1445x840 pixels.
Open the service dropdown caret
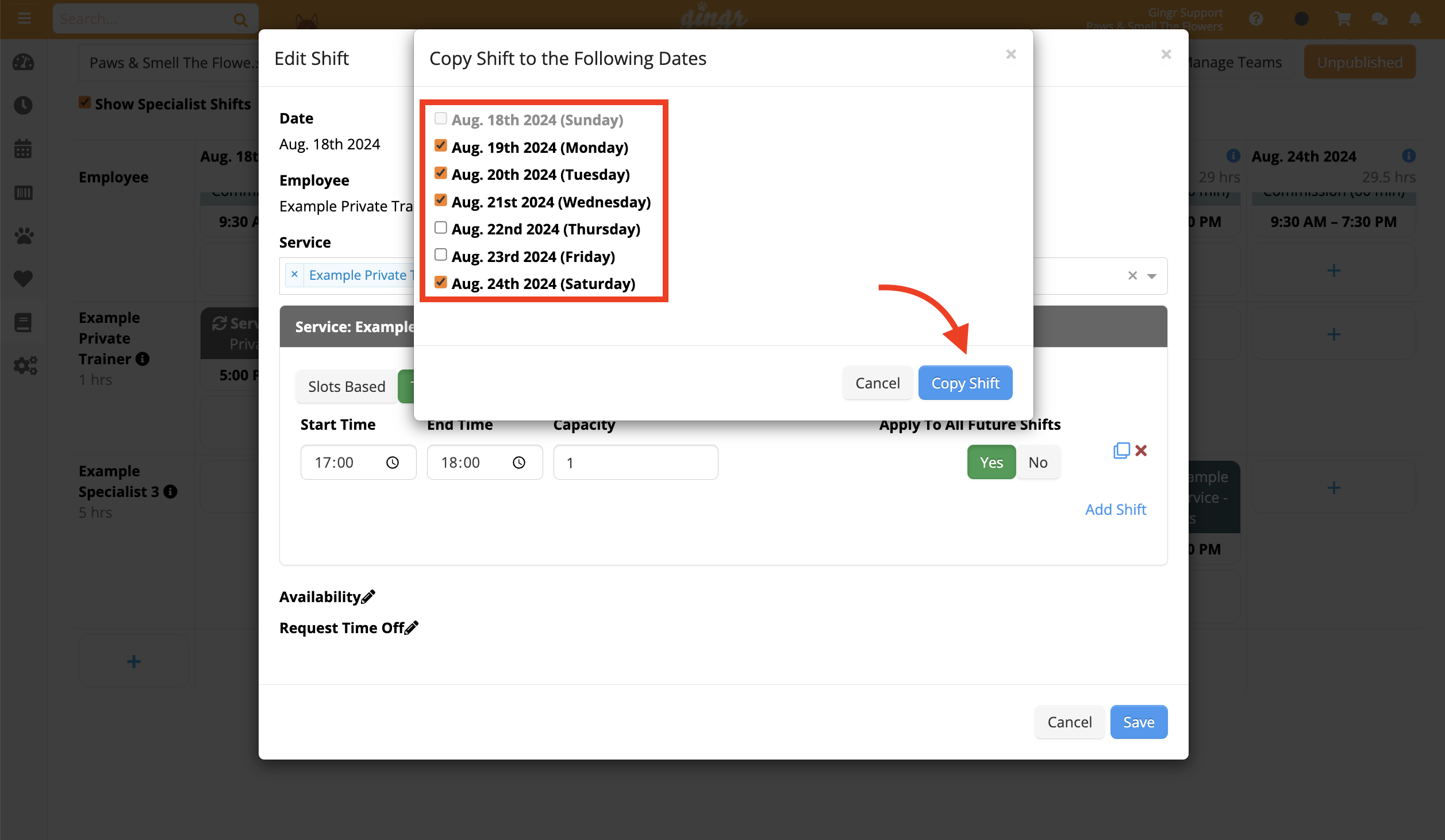pyautogui.click(x=1151, y=276)
